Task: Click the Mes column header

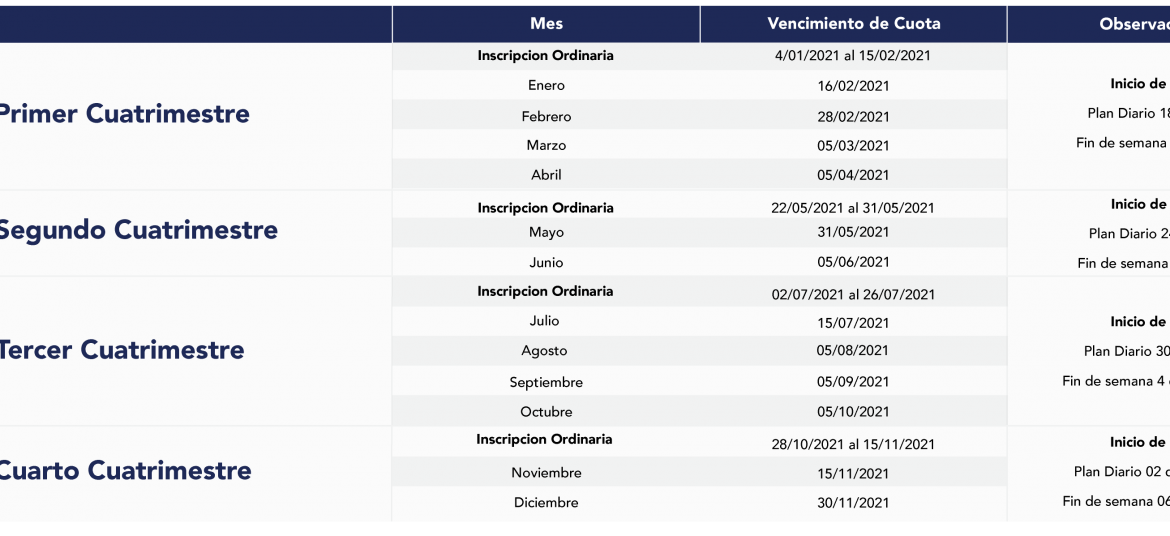Action: click(x=546, y=24)
